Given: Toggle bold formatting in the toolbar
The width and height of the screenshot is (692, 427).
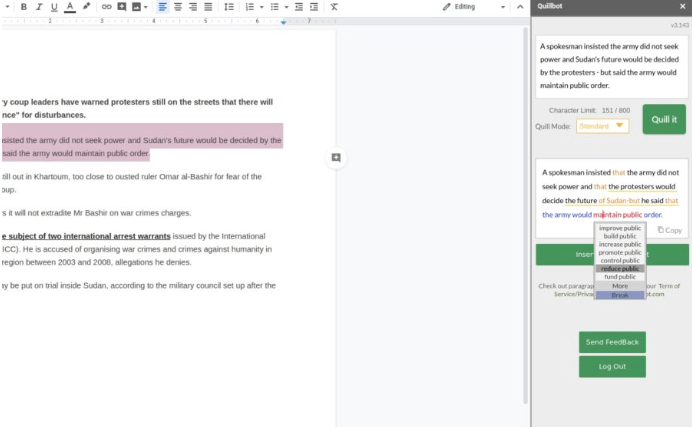Looking at the screenshot, I should click(x=24, y=7).
